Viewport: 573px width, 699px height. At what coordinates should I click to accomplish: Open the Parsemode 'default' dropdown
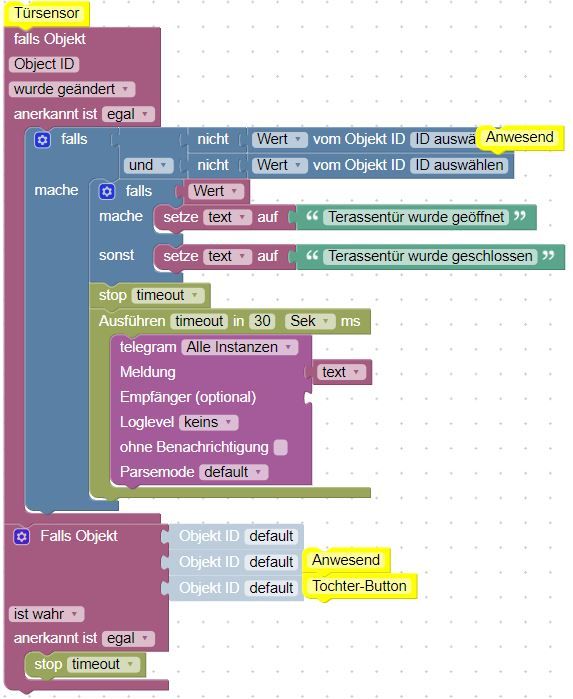pos(233,472)
